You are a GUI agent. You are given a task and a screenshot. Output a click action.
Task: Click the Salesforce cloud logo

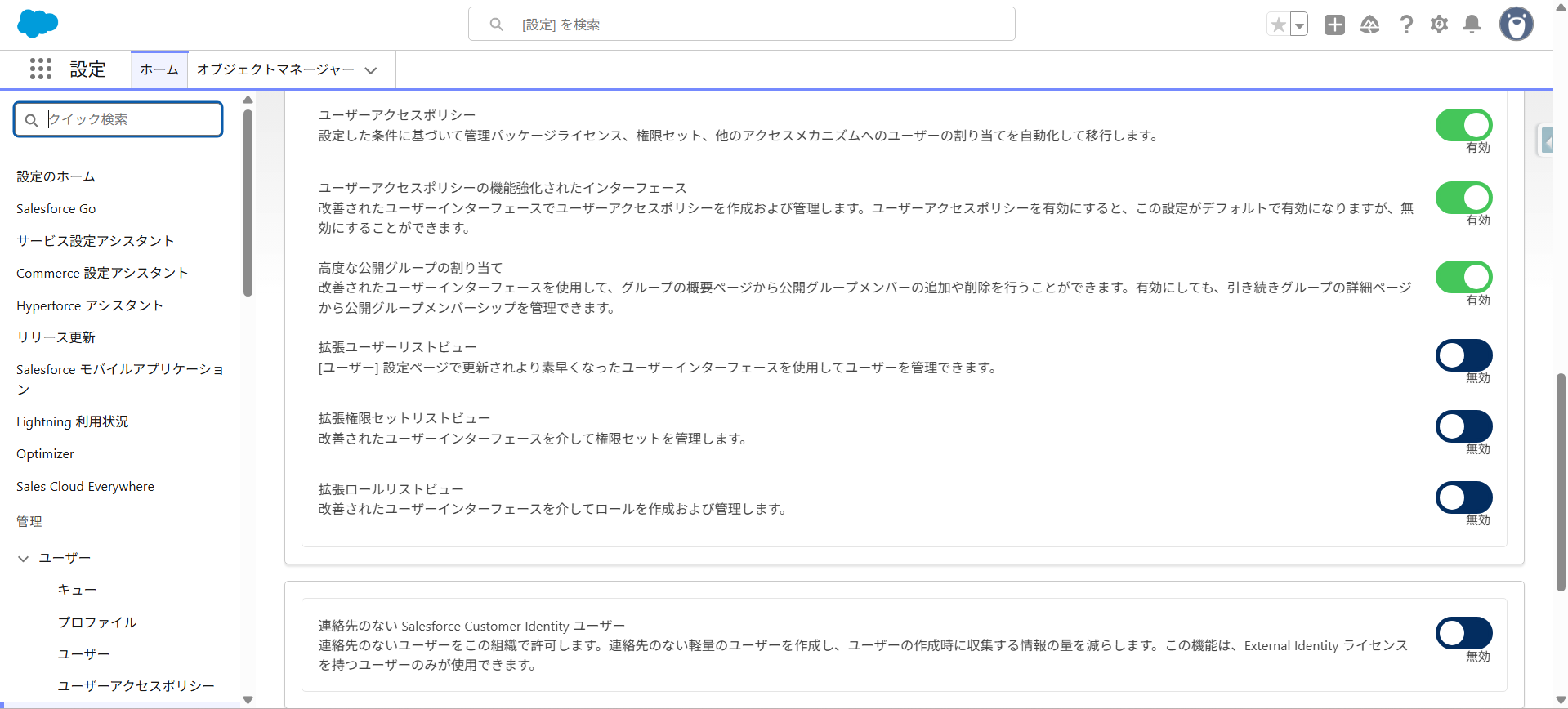[x=38, y=24]
